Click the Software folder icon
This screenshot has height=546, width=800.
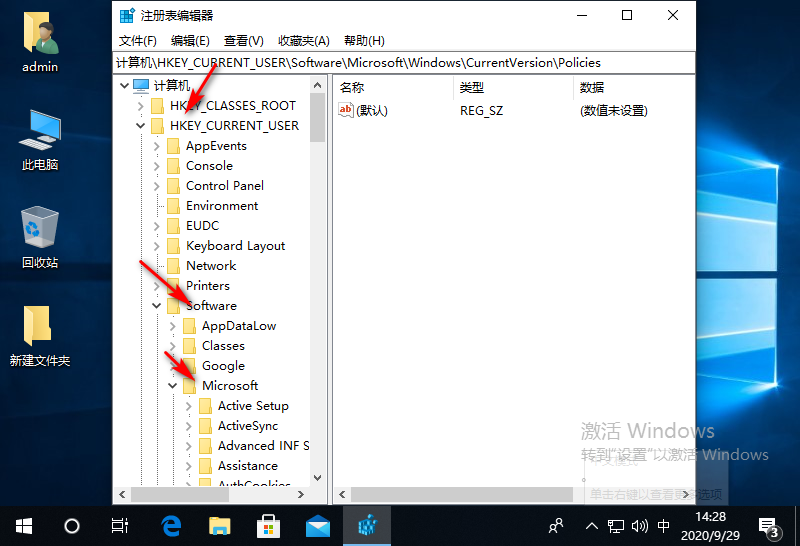tap(174, 306)
